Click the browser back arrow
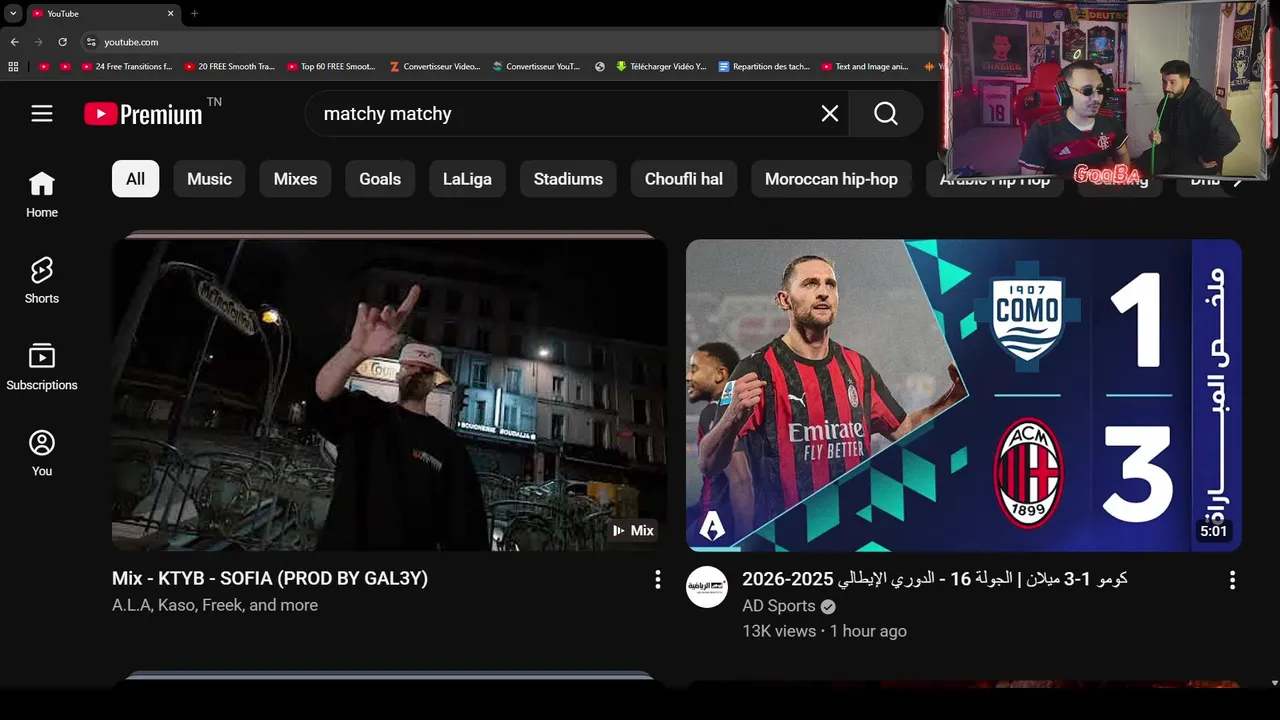 point(14,42)
